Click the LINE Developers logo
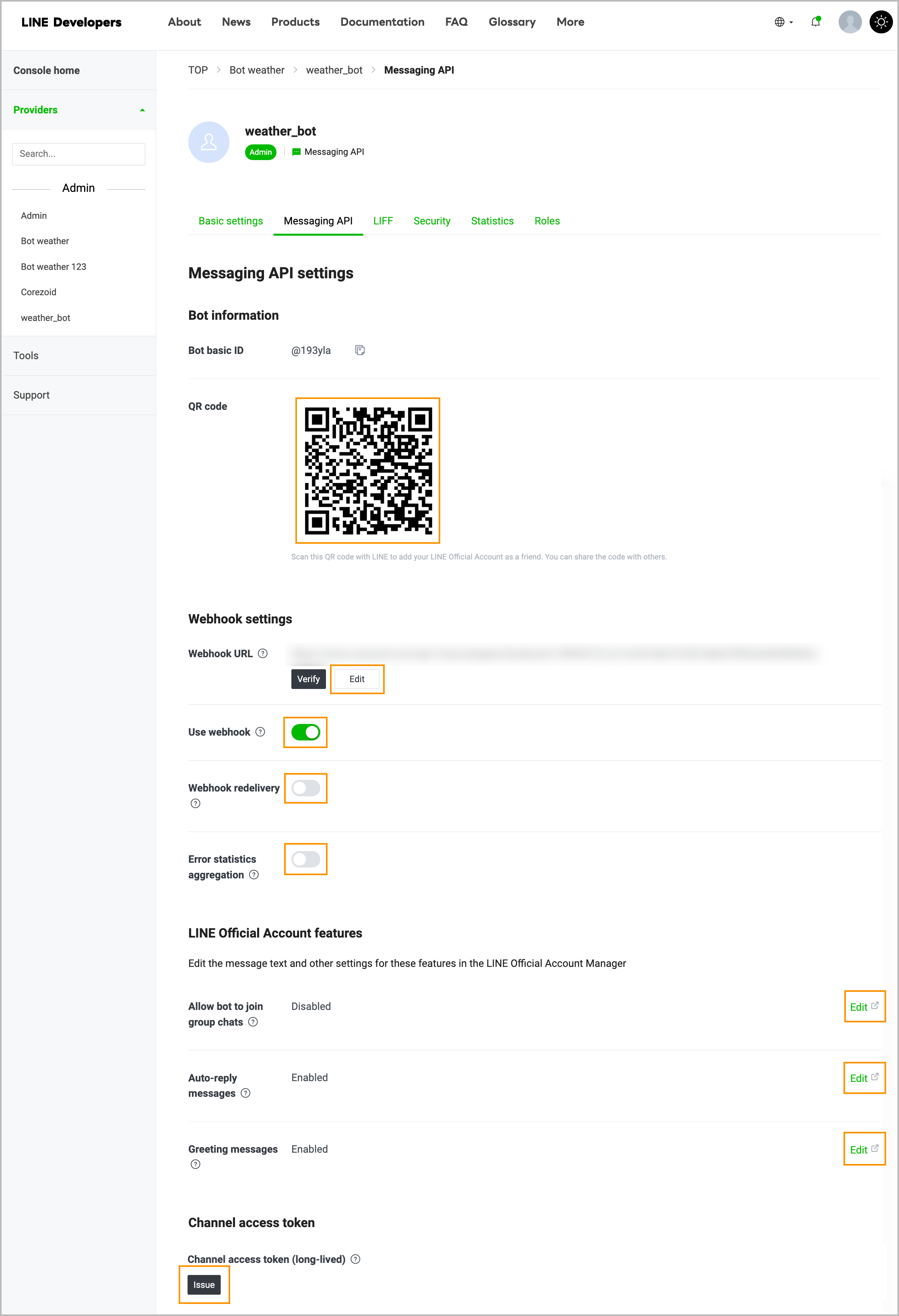The width and height of the screenshot is (899, 1316). 71,22
